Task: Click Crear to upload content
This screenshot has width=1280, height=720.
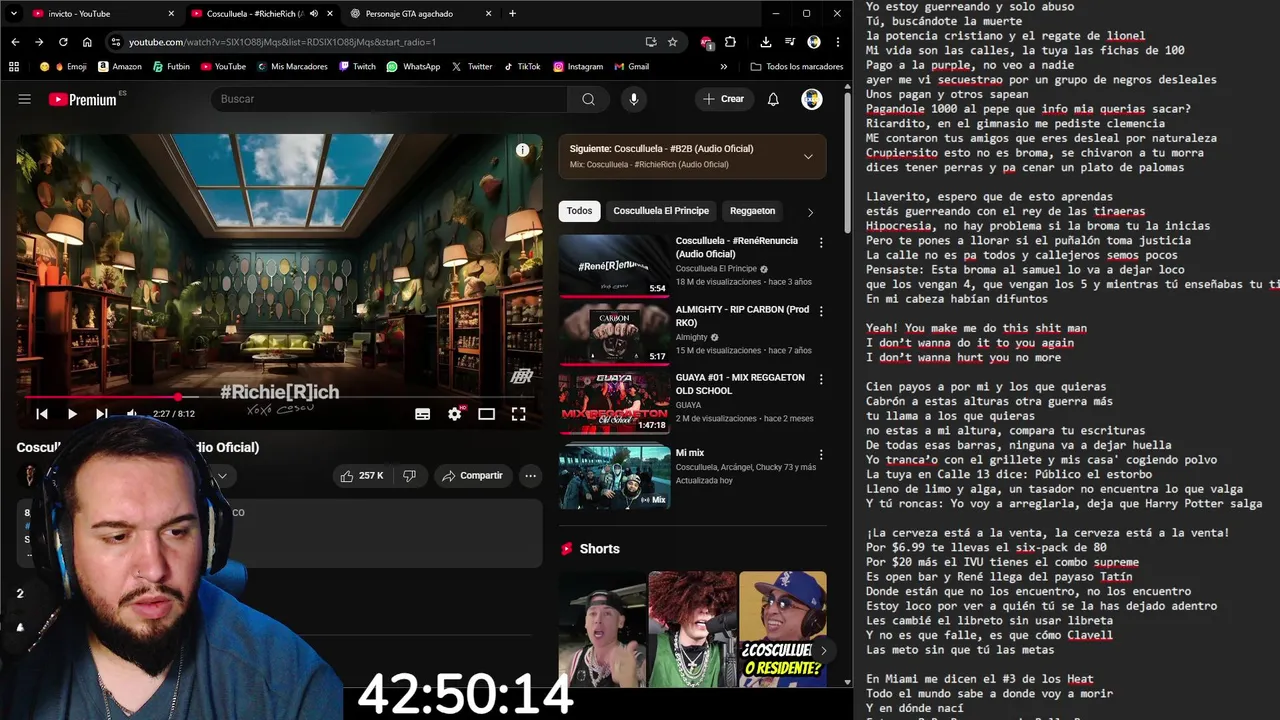Action: click(724, 99)
